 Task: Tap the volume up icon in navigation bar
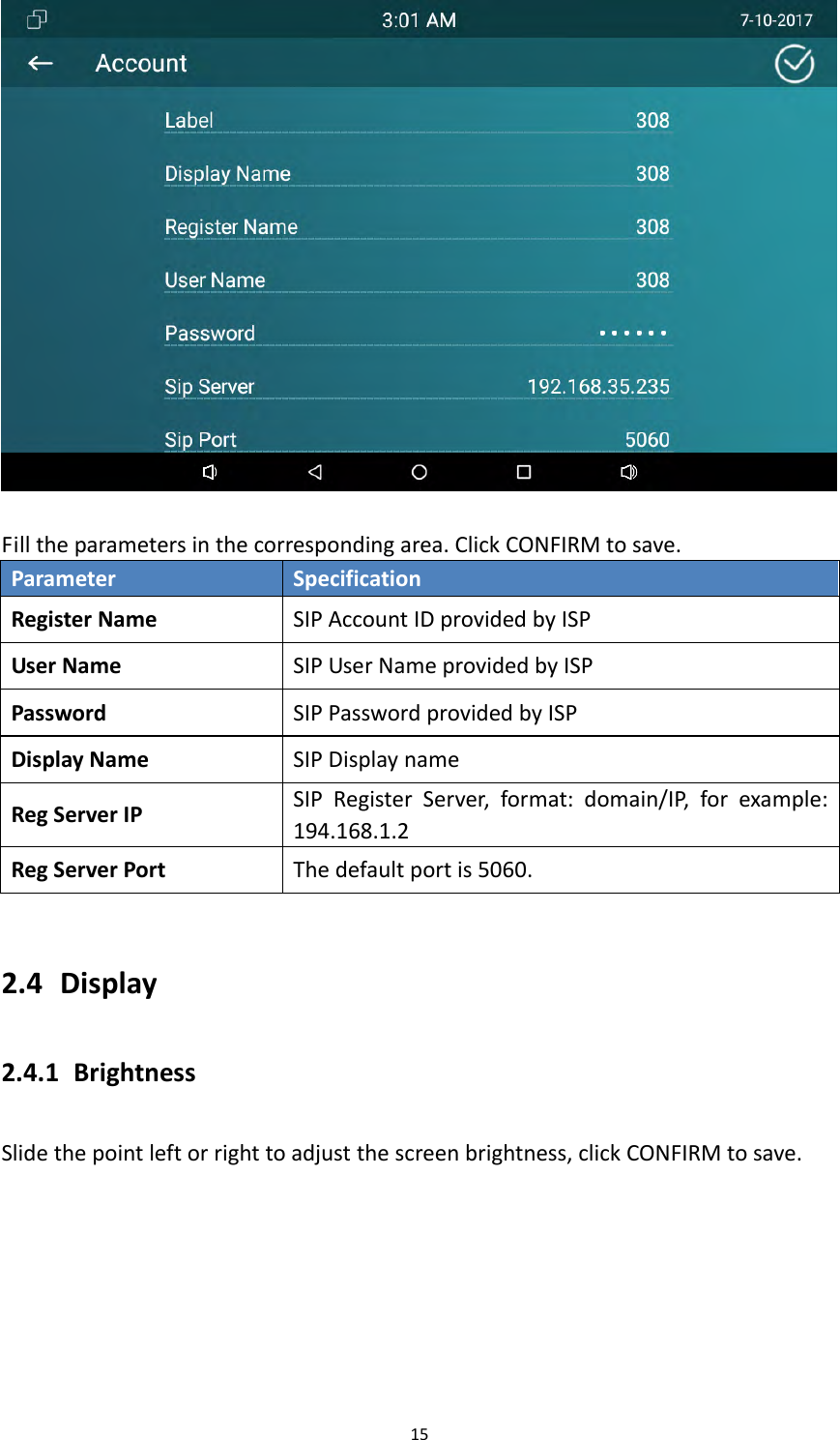click(628, 472)
